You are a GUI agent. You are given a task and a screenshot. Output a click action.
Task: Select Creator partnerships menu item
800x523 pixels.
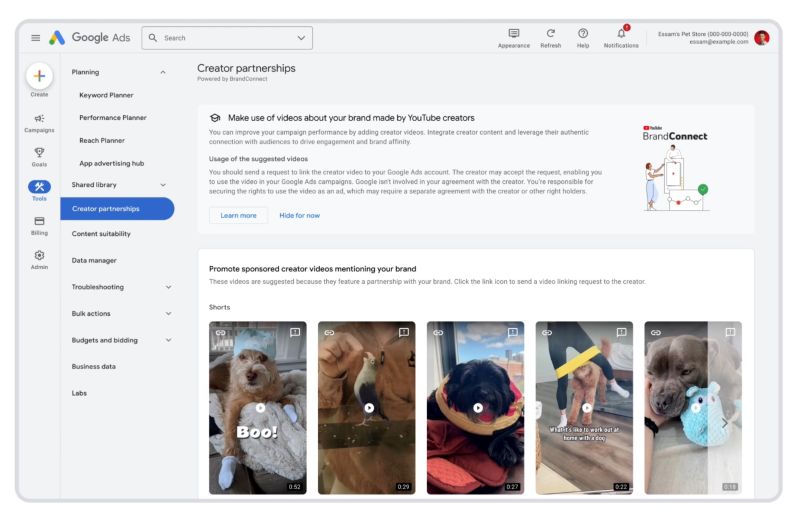117,209
